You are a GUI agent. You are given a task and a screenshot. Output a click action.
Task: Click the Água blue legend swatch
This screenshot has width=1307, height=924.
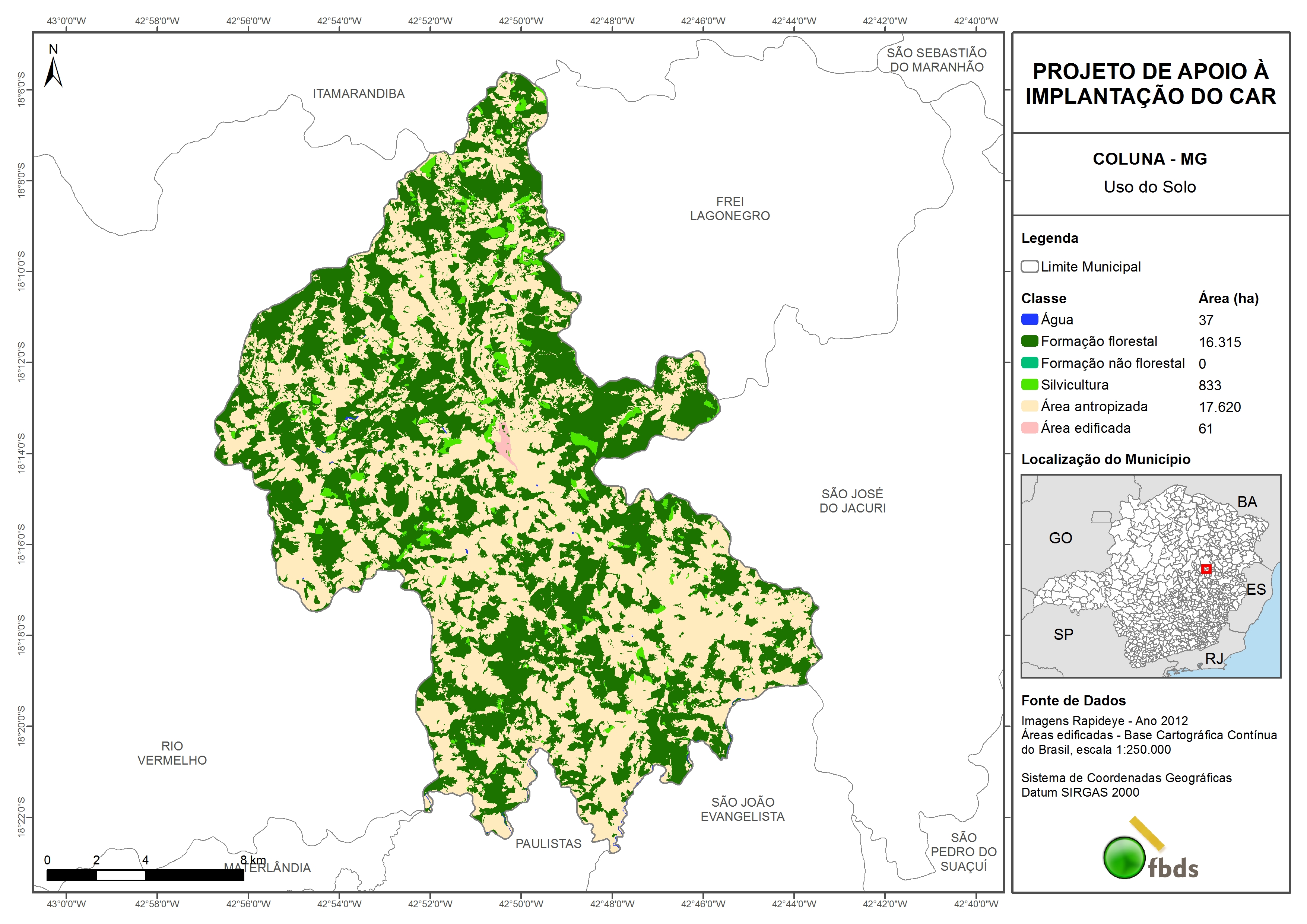click(1029, 320)
